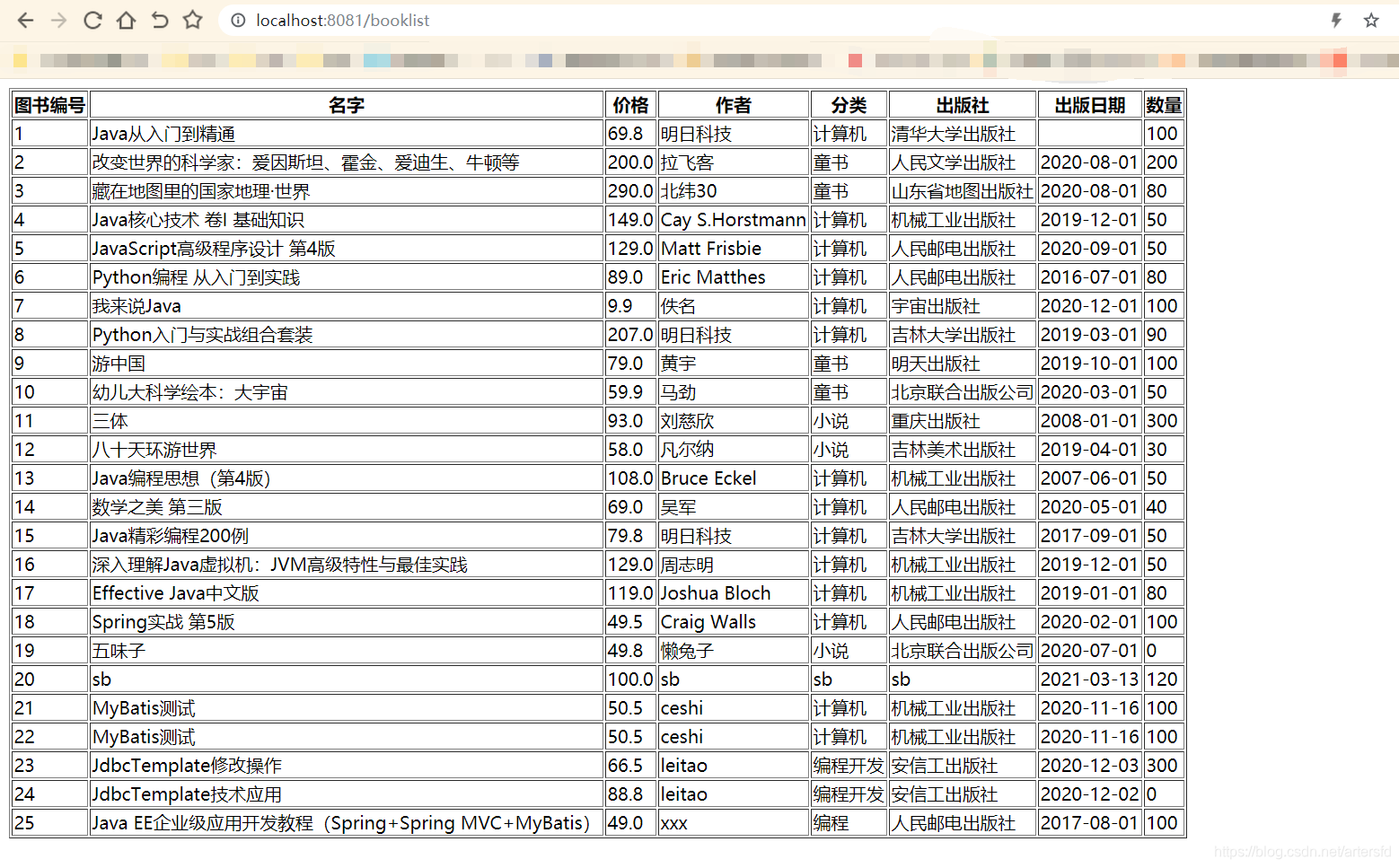Click publication date 2016-07-01
This screenshot has height=868, width=1399.
pos(1090,277)
